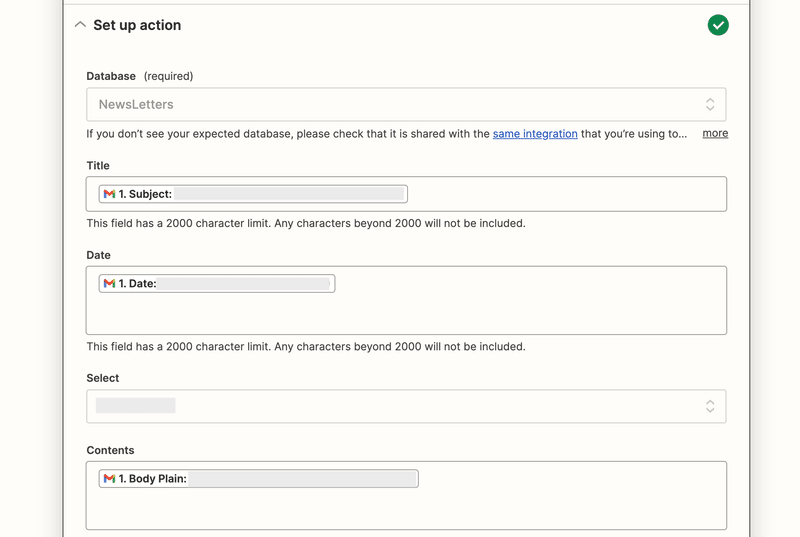Click the Gmail icon in Body Plain pill
The height and width of the screenshot is (537, 800).
(x=109, y=479)
